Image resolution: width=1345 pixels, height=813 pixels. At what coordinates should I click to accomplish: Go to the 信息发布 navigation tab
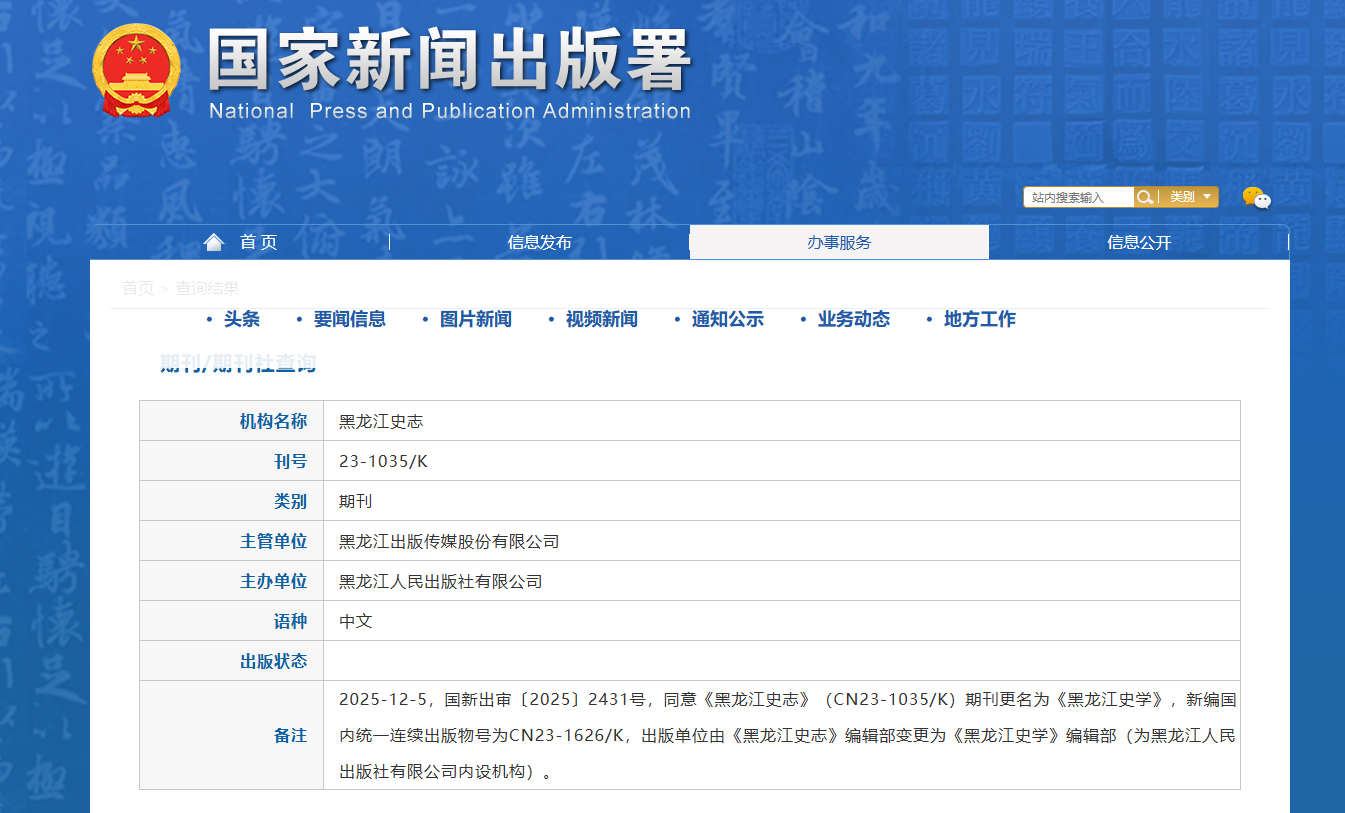[539, 242]
